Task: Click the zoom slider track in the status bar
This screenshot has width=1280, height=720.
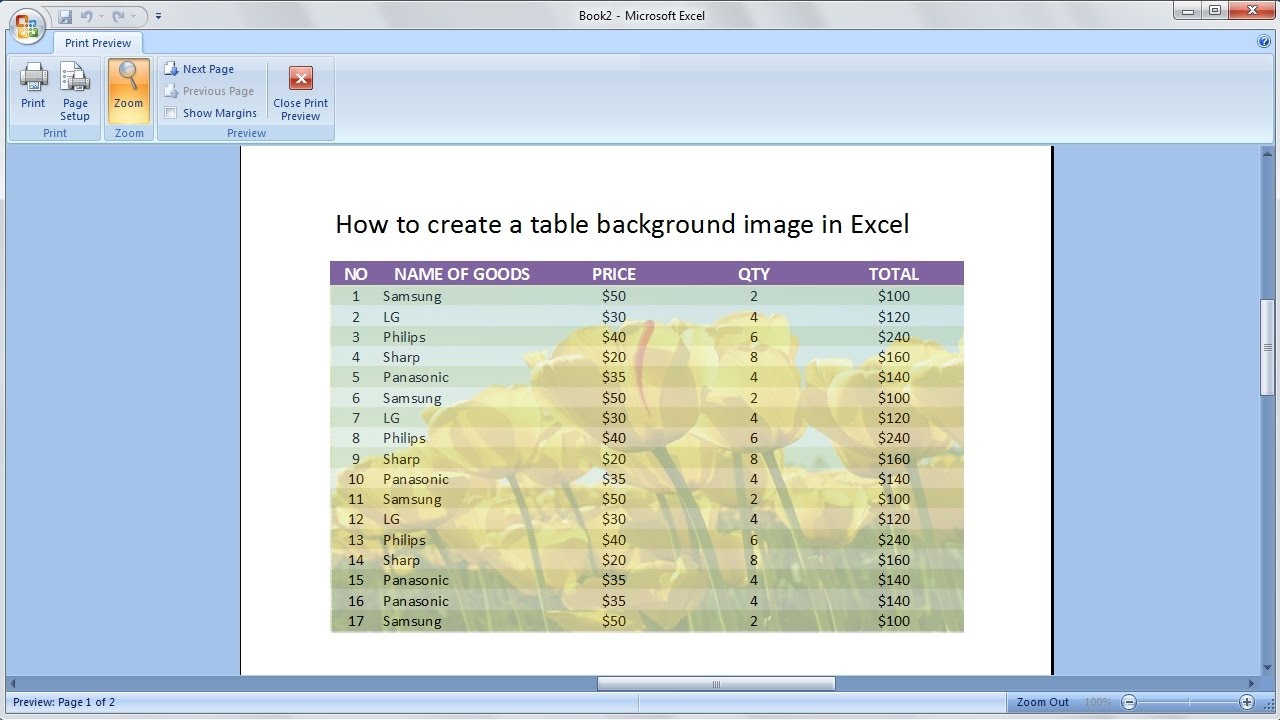Action: tap(1188, 702)
